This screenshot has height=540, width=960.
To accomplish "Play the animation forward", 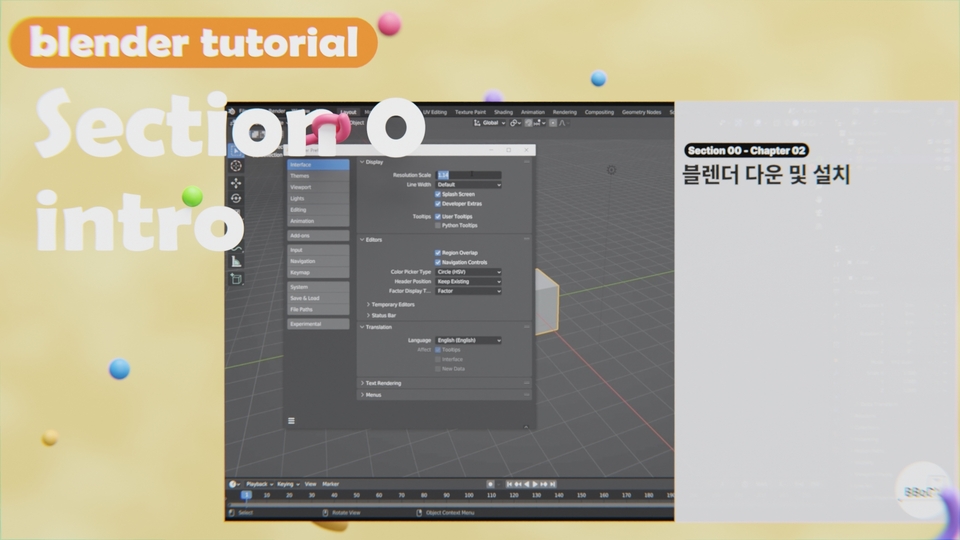I will [535, 484].
